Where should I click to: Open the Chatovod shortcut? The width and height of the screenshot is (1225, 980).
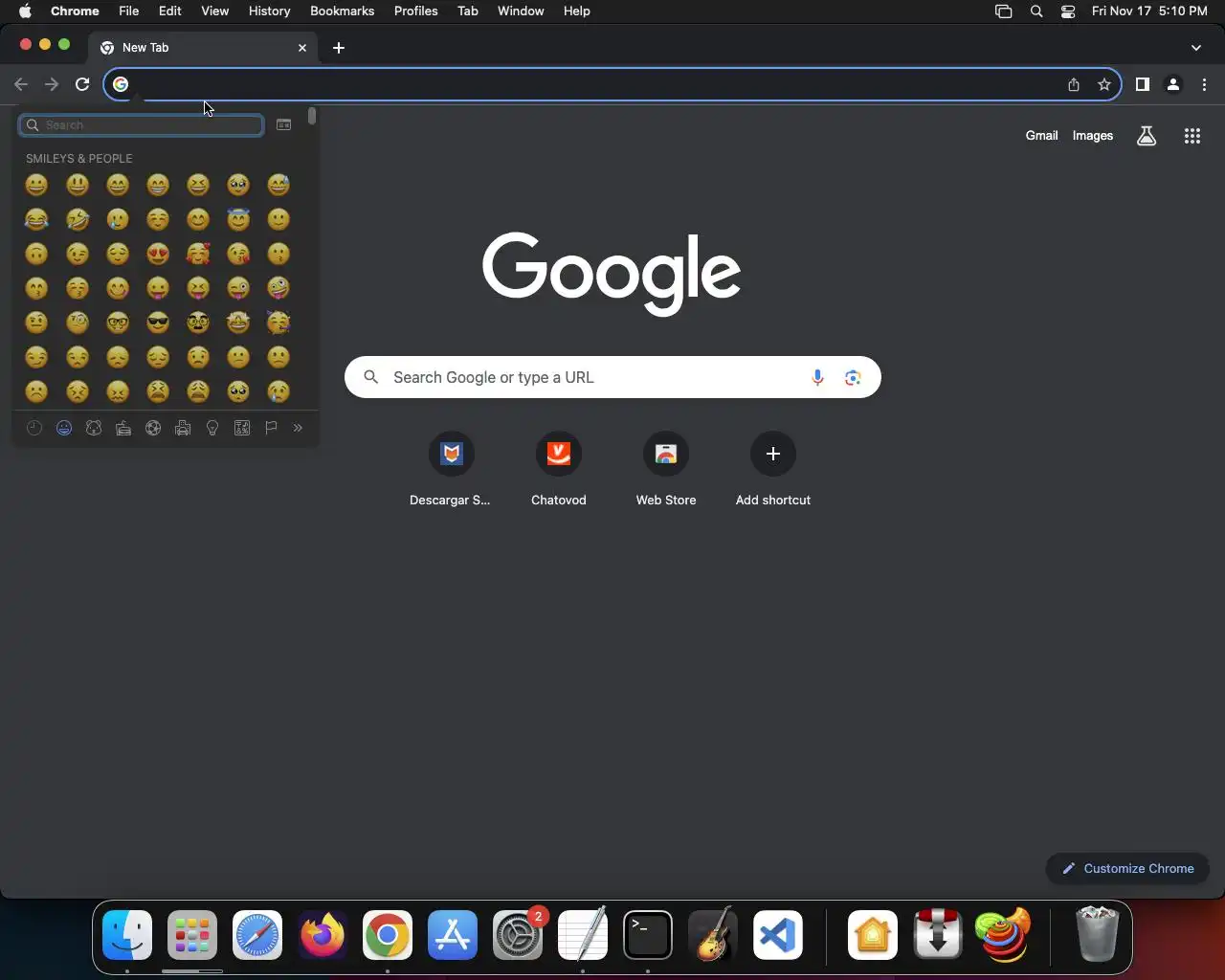[559, 470]
